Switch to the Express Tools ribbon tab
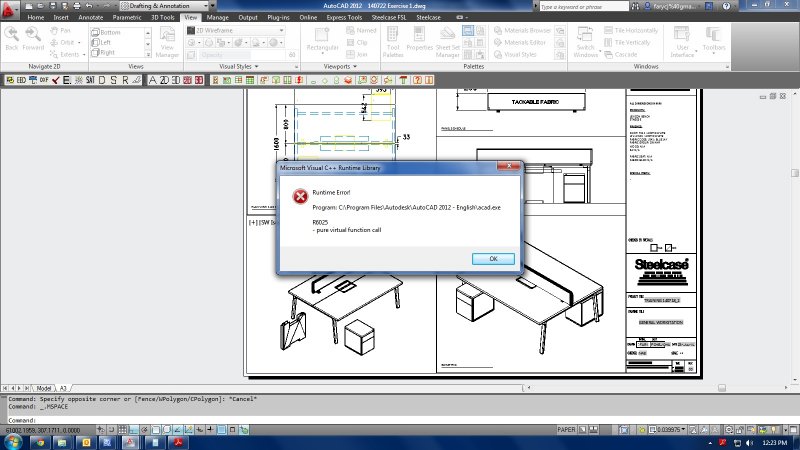 (x=344, y=17)
